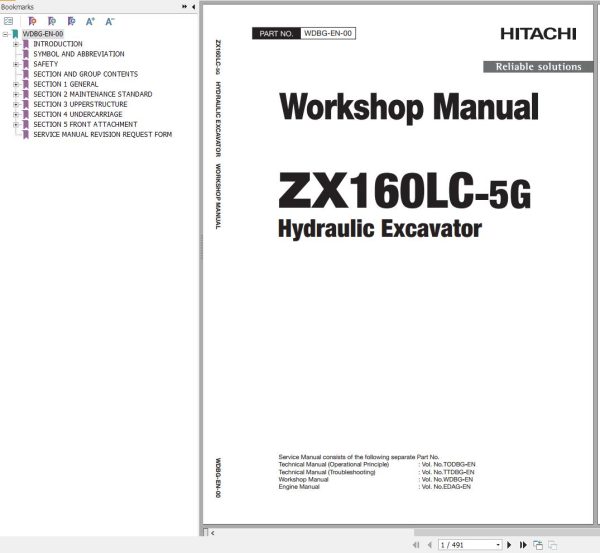600x553 pixels.
Task: Click Technical Manual (Troubleshooting) line
Action: [x=327, y=472]
